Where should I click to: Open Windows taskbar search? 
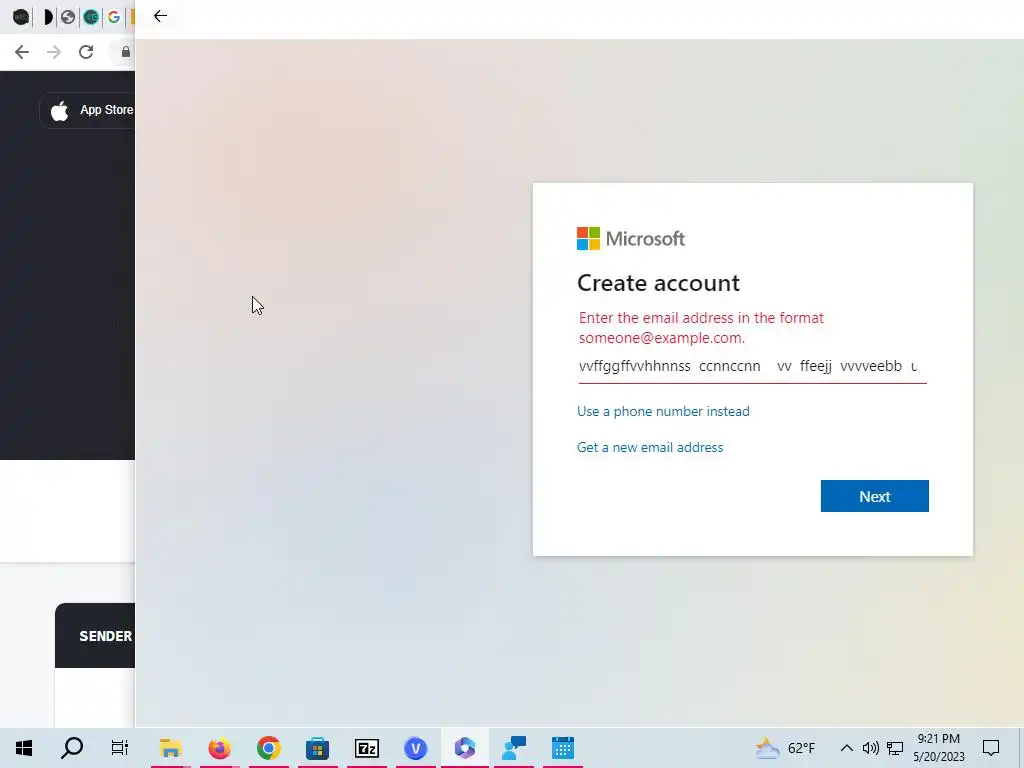click(x=72, y=748)
